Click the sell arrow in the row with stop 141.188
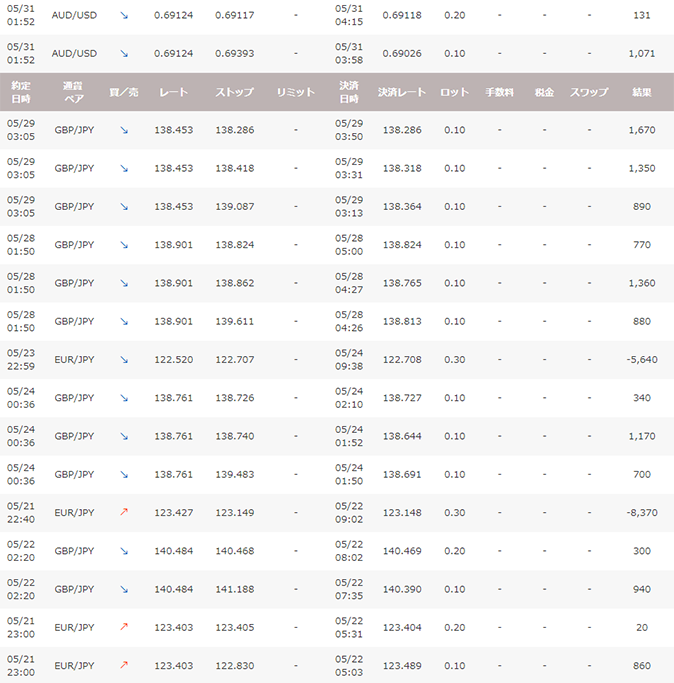This screenshot has height=683, width=674. [124, 589]
